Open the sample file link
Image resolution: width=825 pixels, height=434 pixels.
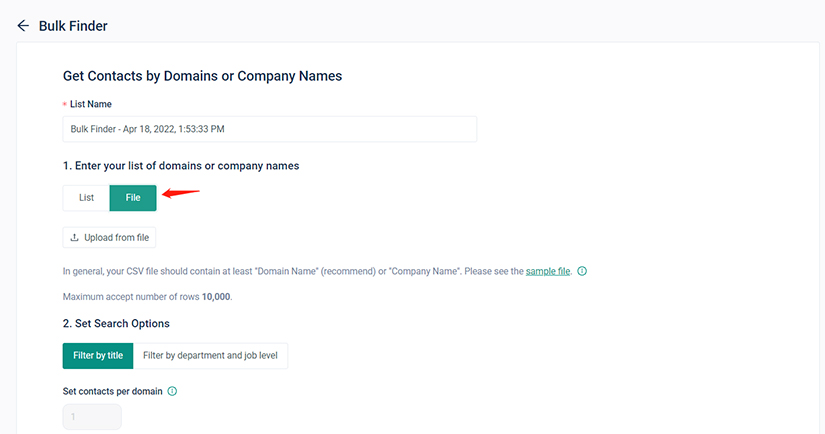coord(548,271)
